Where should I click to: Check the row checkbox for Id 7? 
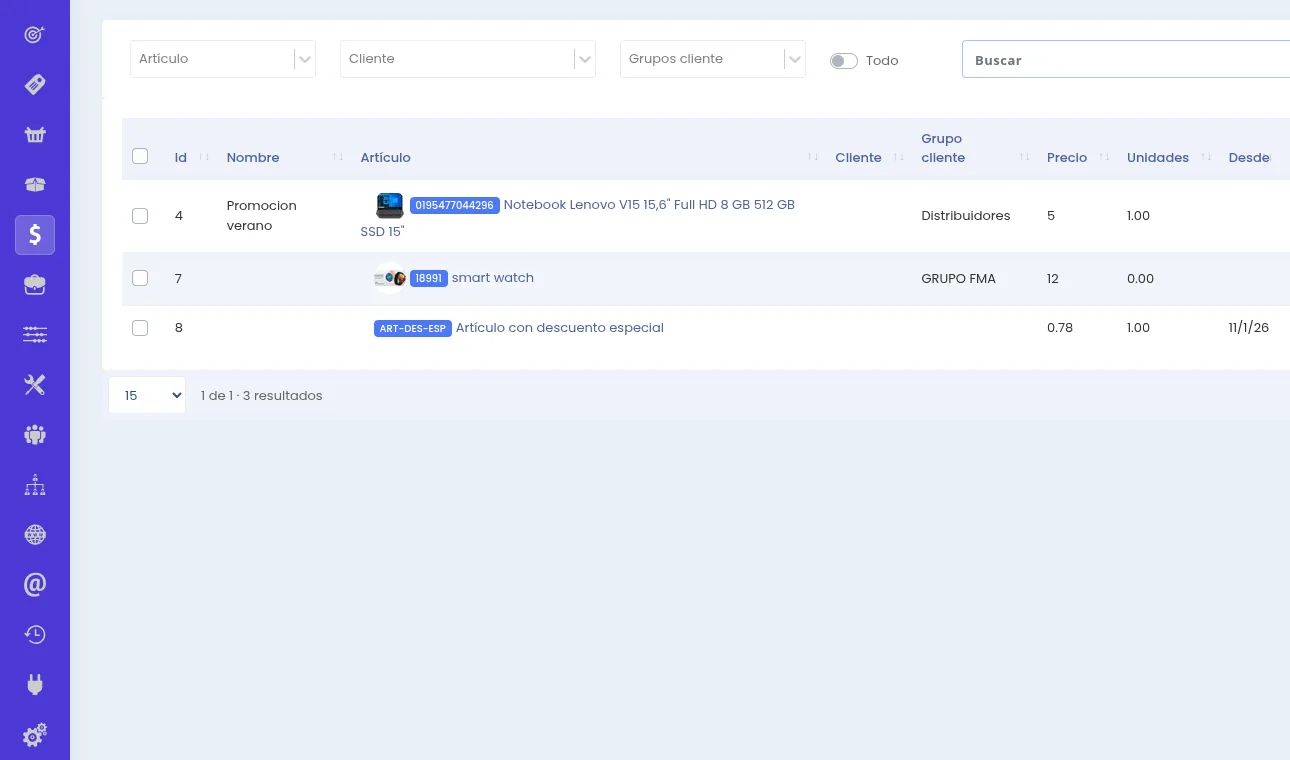tap(140, 278)
